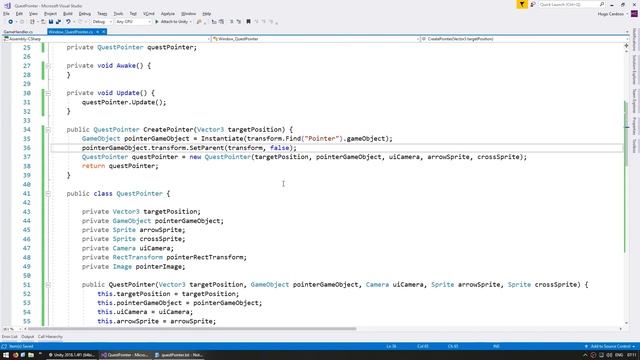Open the Any CPU platform dropdown
This screenshot has height=360, width=640.
133,22
